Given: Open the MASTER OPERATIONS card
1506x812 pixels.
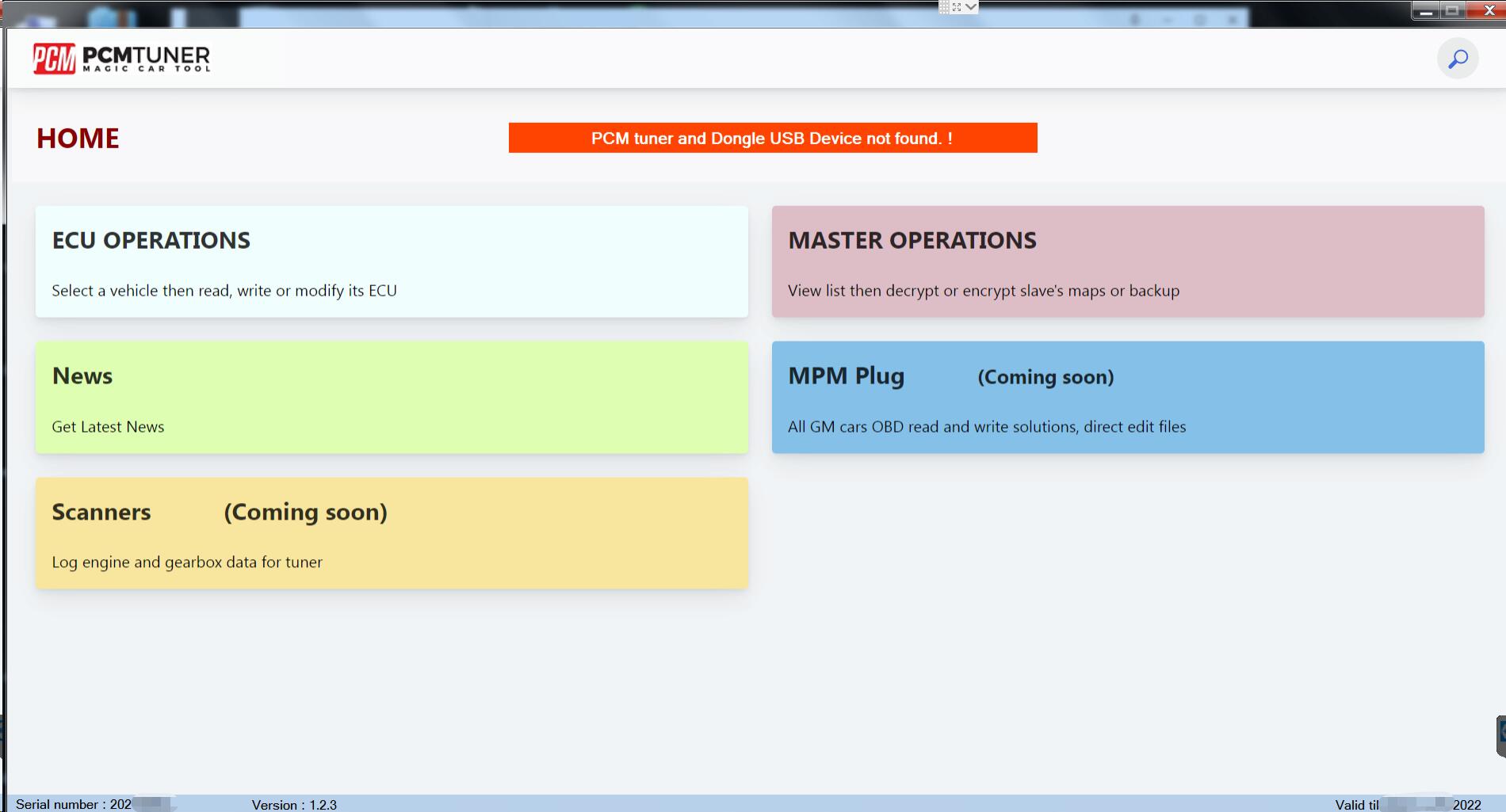Looking at the screenshot, I should click(x=1127, y=261).
